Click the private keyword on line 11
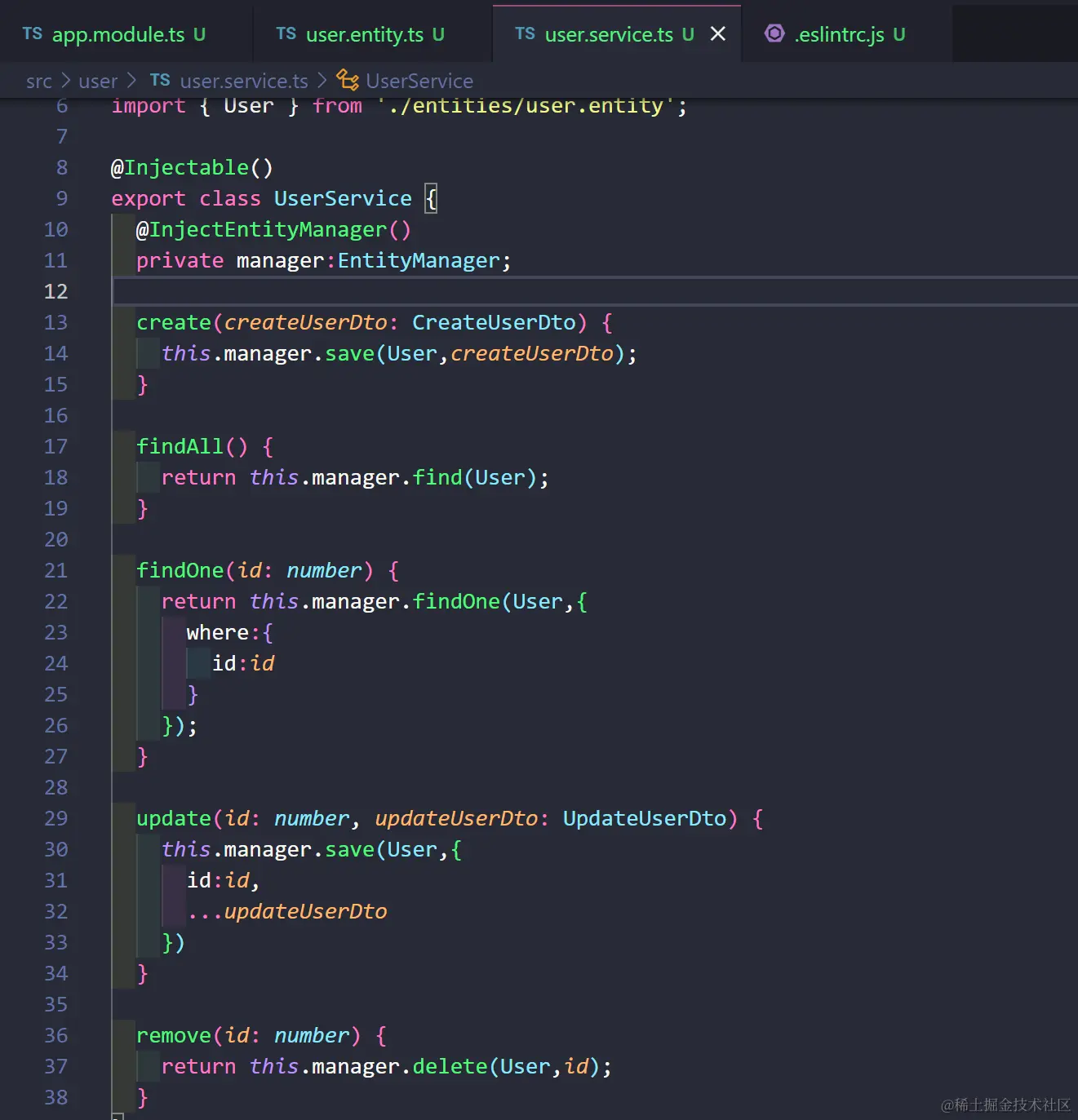1078x1120 pixels. [180, 260]
